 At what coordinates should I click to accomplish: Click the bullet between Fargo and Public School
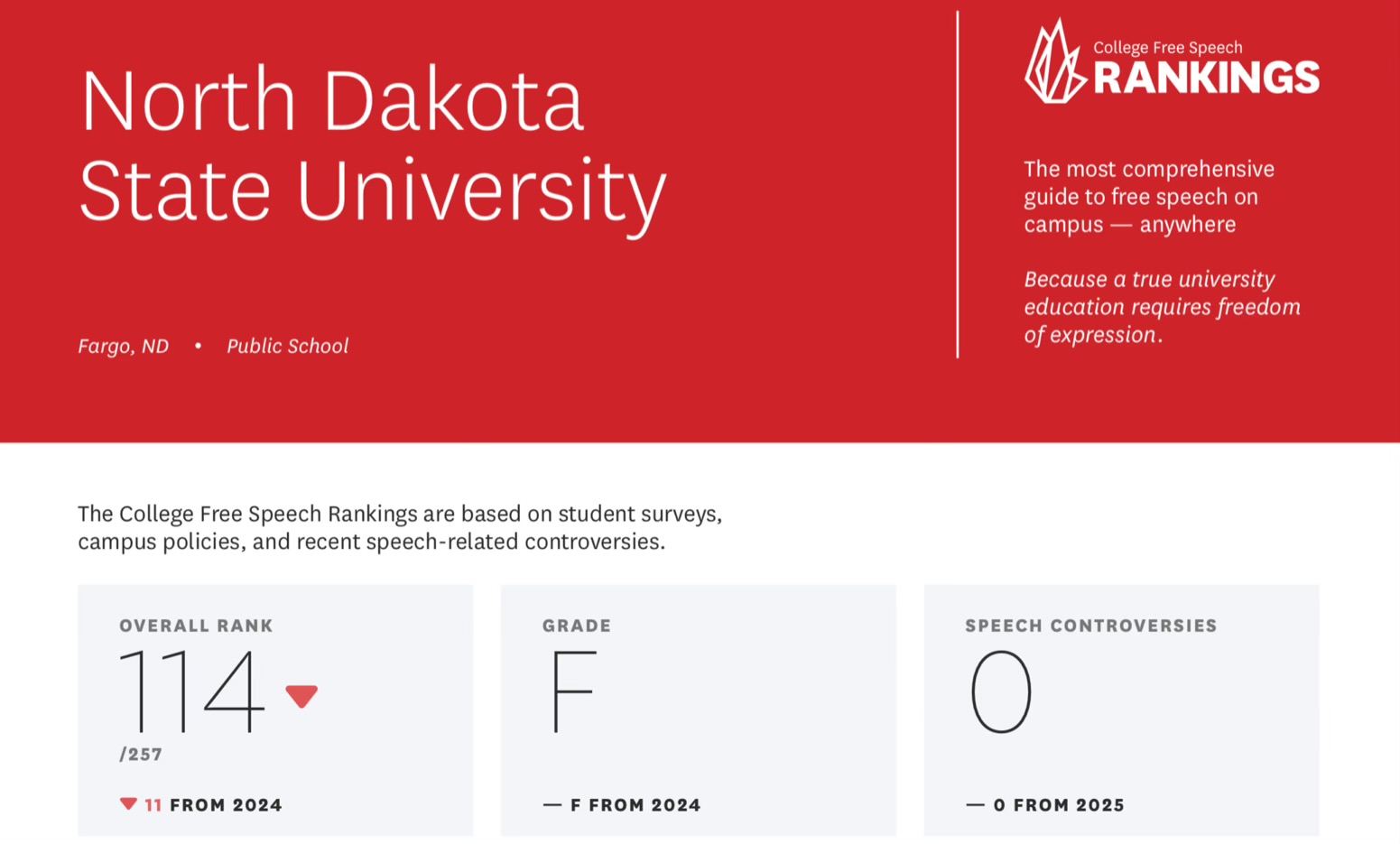(x=198, y=346)
